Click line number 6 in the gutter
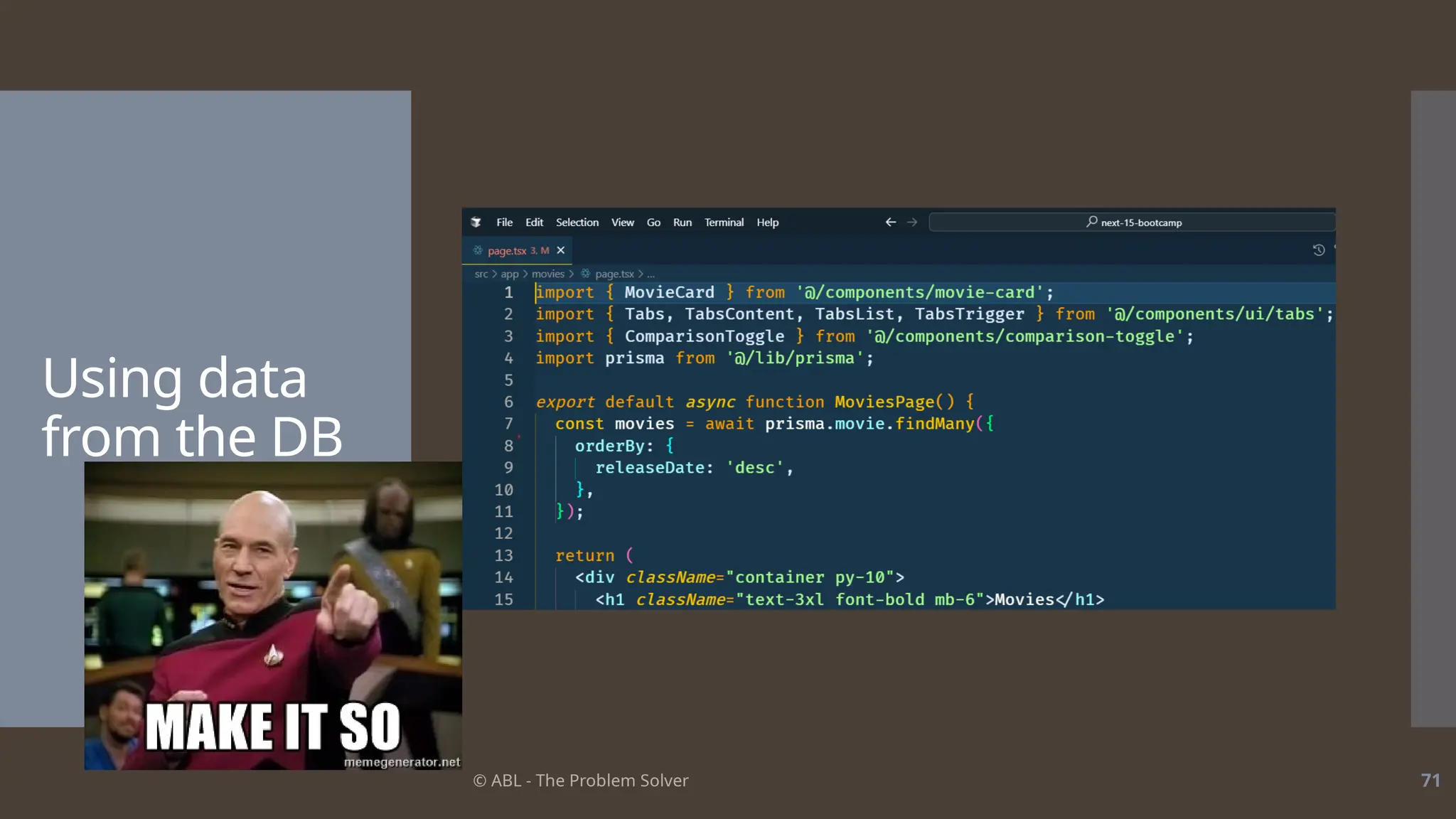Image resolution: width=1456 pixels, height=819 pixels. (508, 402)
